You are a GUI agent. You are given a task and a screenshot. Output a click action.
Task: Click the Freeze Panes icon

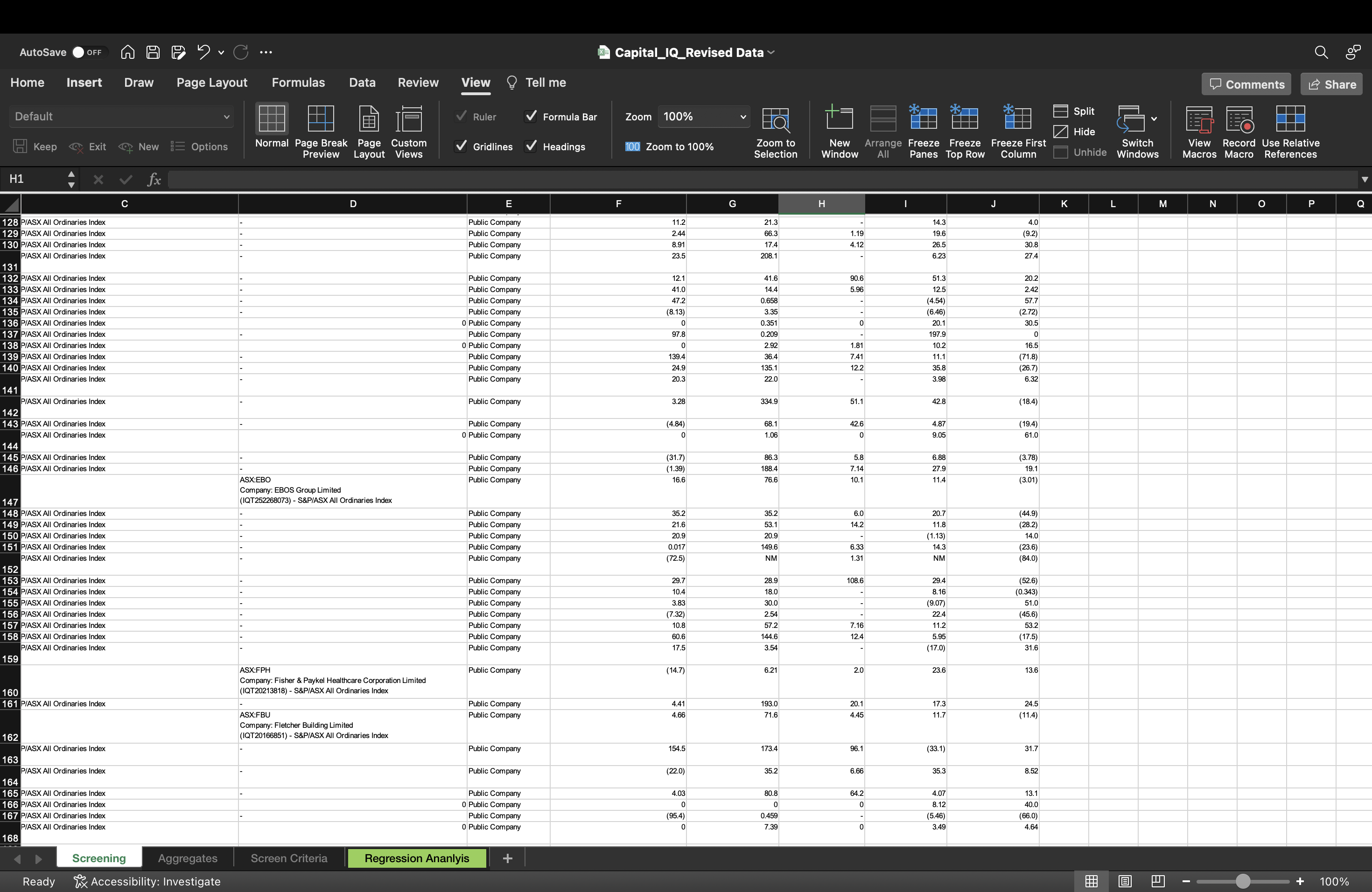coord(923,118)
